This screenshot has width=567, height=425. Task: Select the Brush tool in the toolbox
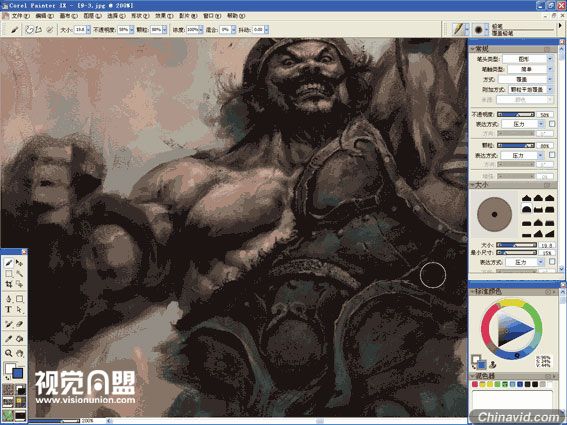click(9, 263)
